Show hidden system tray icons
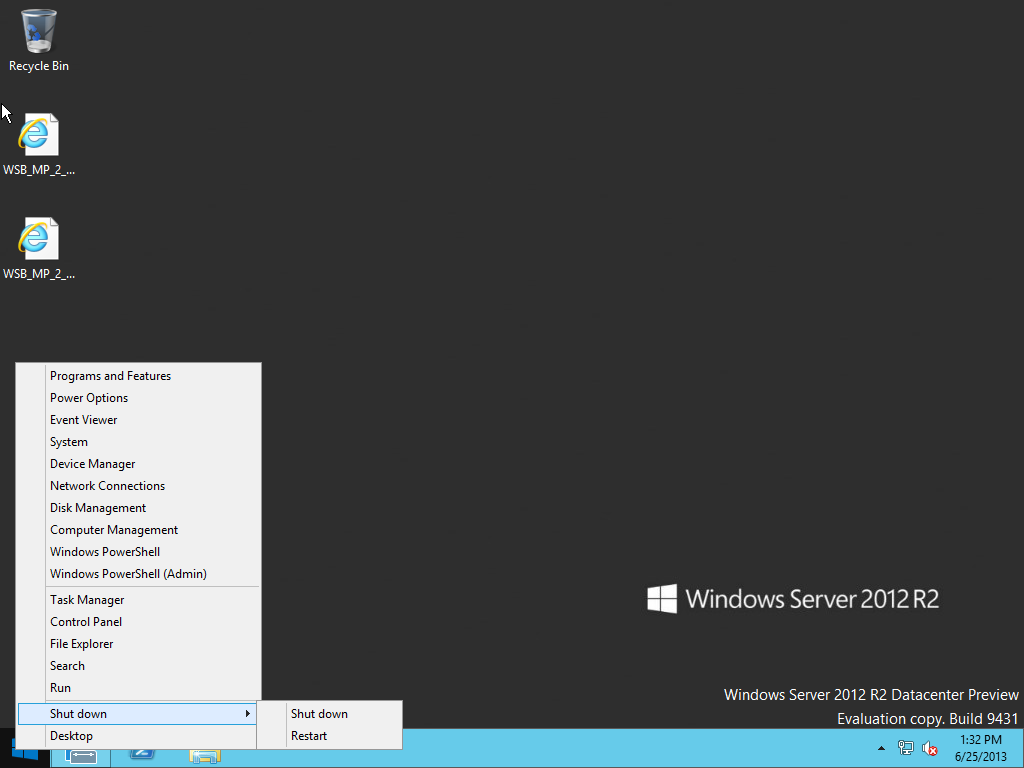Screen dimensions: 1024x768 pyautogui.click(x=881, y=748)
